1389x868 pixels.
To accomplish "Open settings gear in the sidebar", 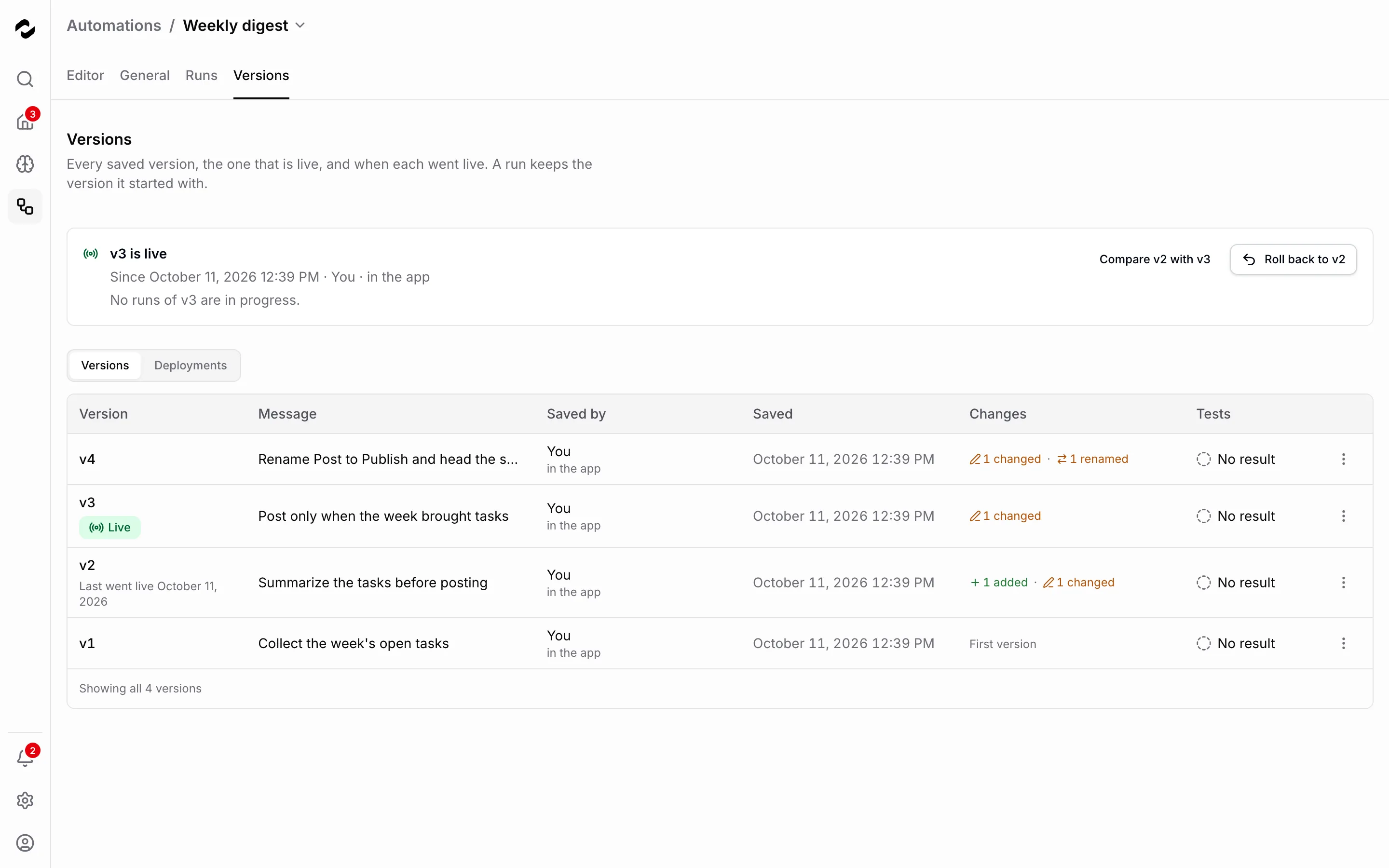I will coord(25,800).
